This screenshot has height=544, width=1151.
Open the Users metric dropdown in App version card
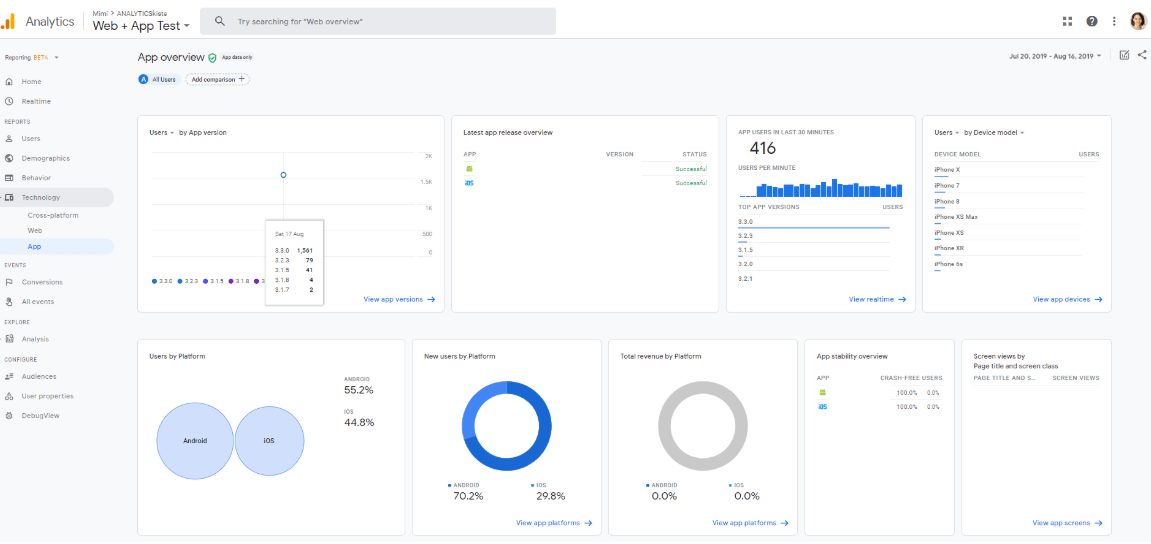tap(161, 132)
